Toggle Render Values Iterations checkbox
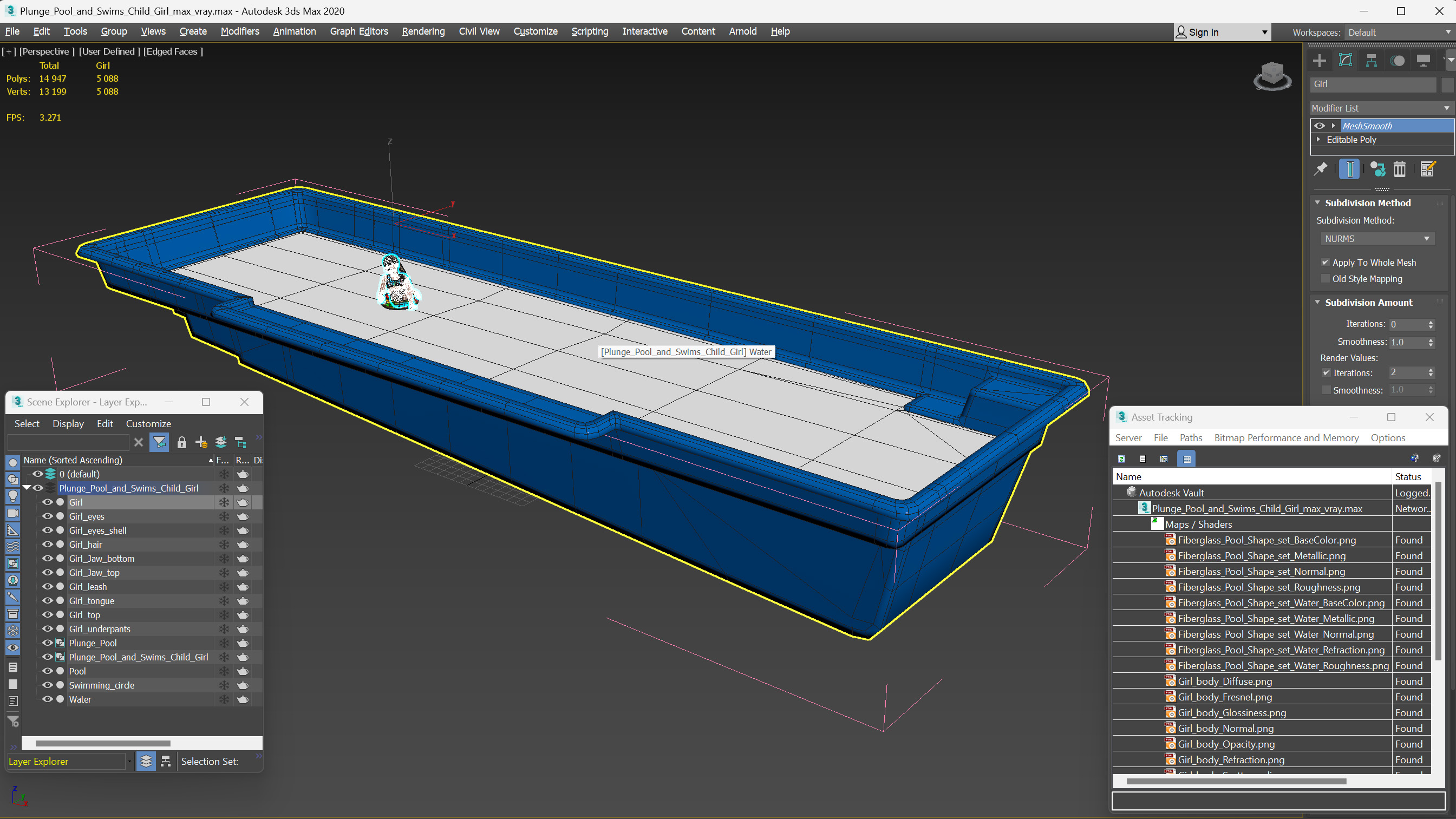This screenshot has height=819, width=1456. click(x=1326, y=372)
